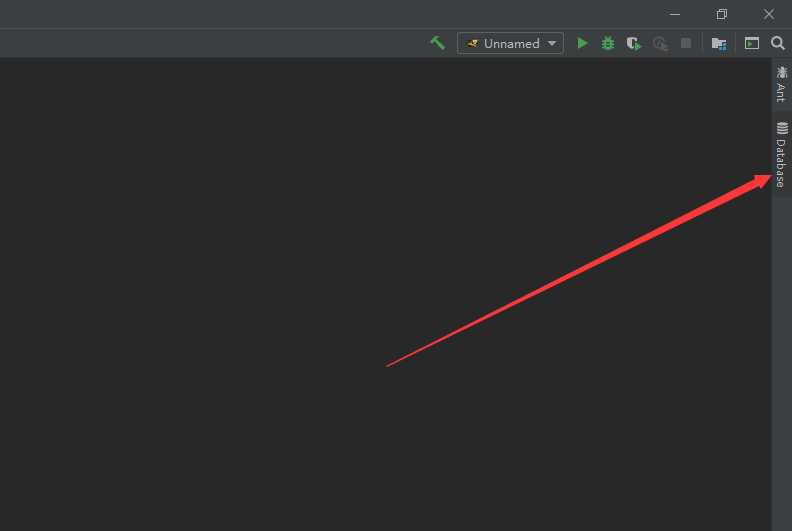
Task: Run the Unnamed configuration with green play
Action: tap(582, 43)
